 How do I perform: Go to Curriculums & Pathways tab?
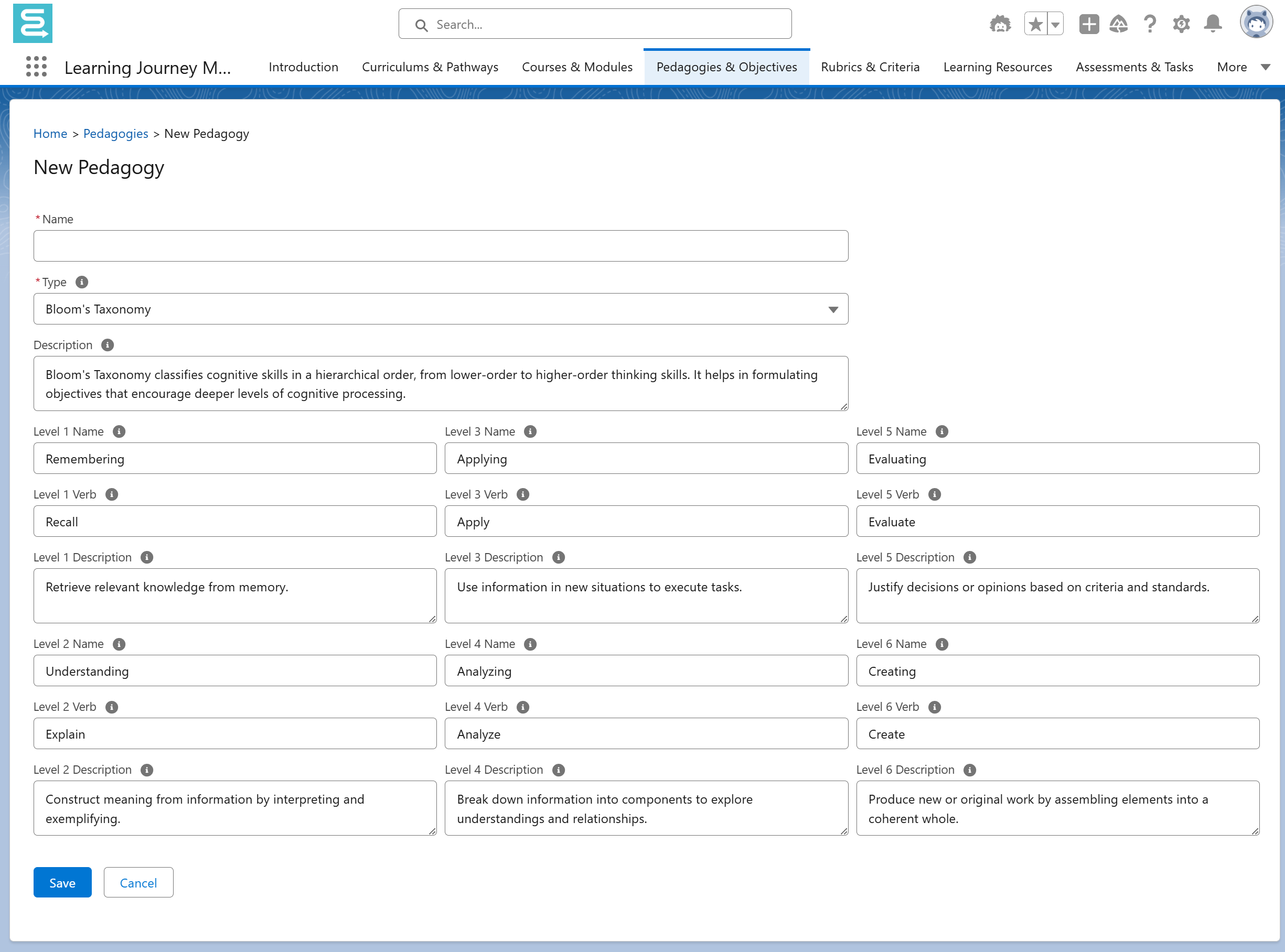(430, 68)
